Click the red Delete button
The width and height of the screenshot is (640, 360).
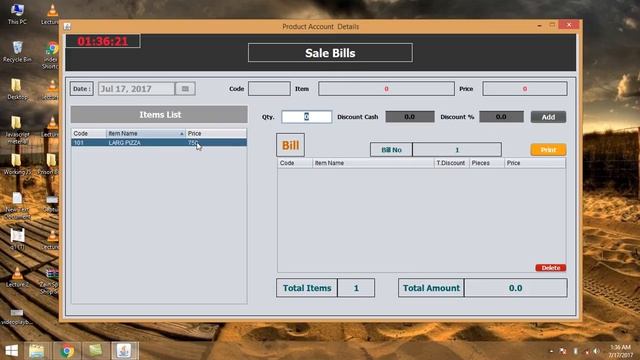tap(551, 268)
